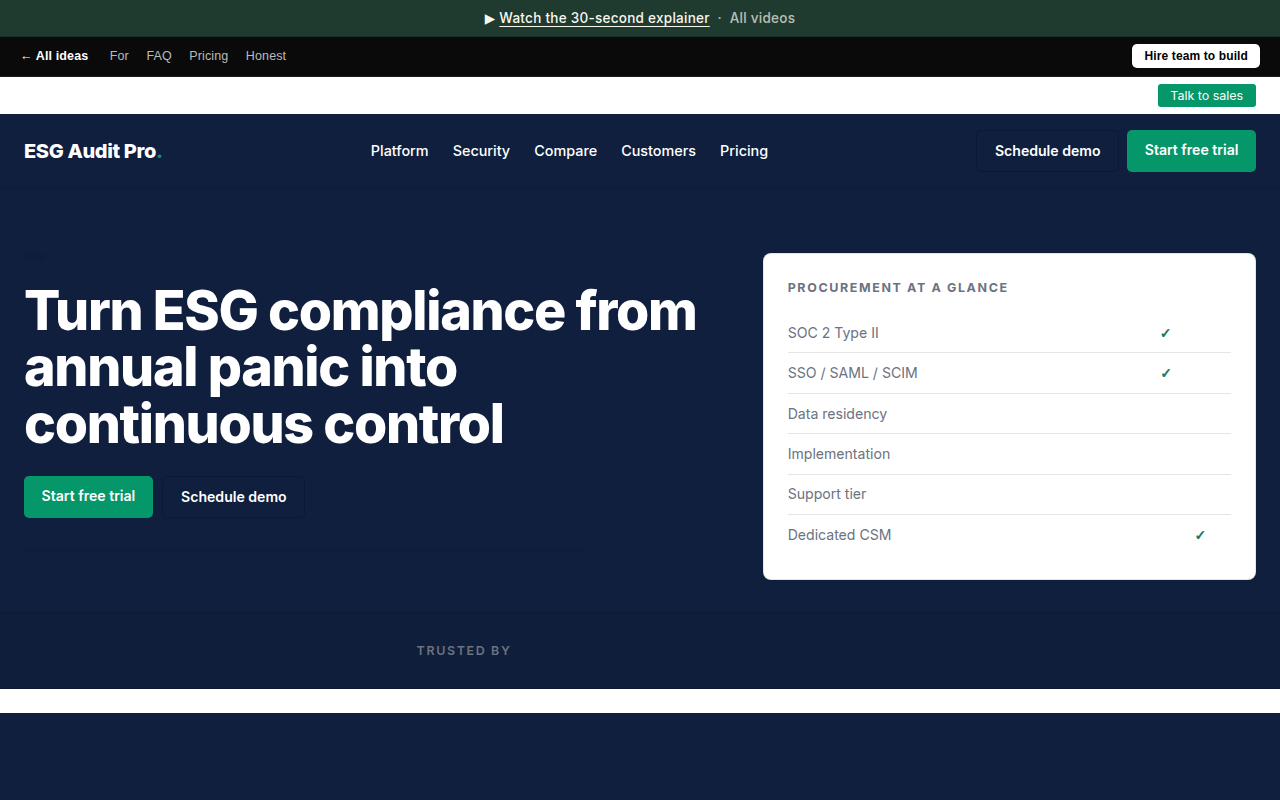Click the Talk to sales button
Screen dimensions: 1280x800
pyautogui.click(x=1207, y=96)
